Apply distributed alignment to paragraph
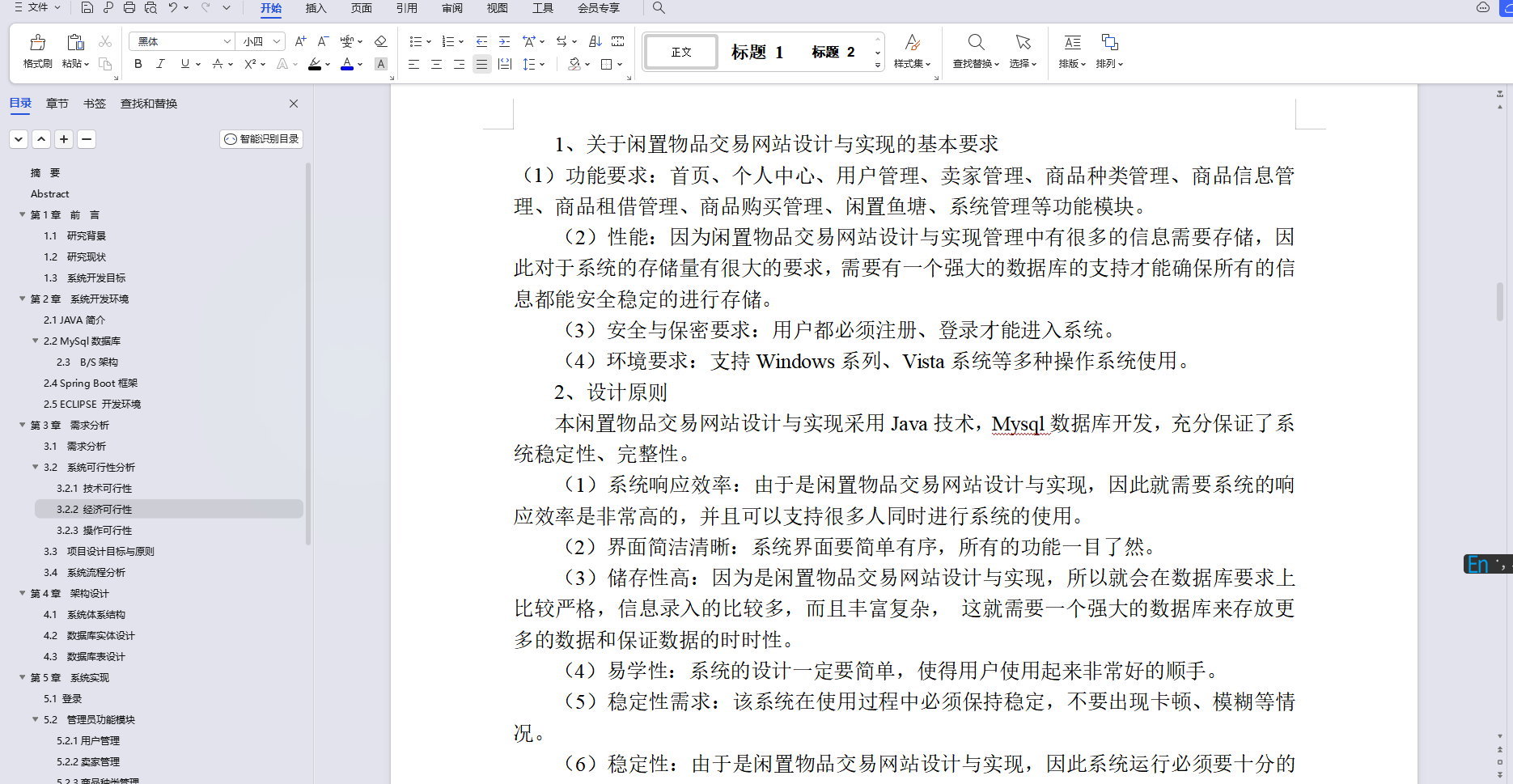Image resolution: width=1513 pixels, height=784 pixels. click(x=505, y=64)
